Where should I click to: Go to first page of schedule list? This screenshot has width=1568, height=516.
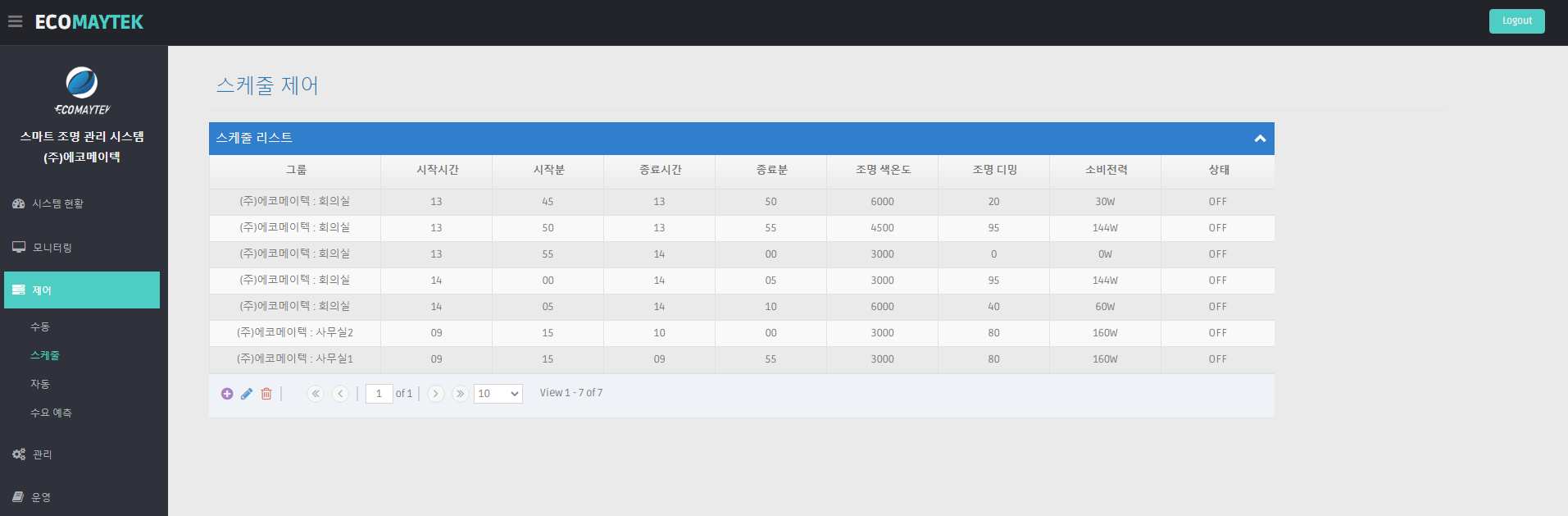(316, 394)
